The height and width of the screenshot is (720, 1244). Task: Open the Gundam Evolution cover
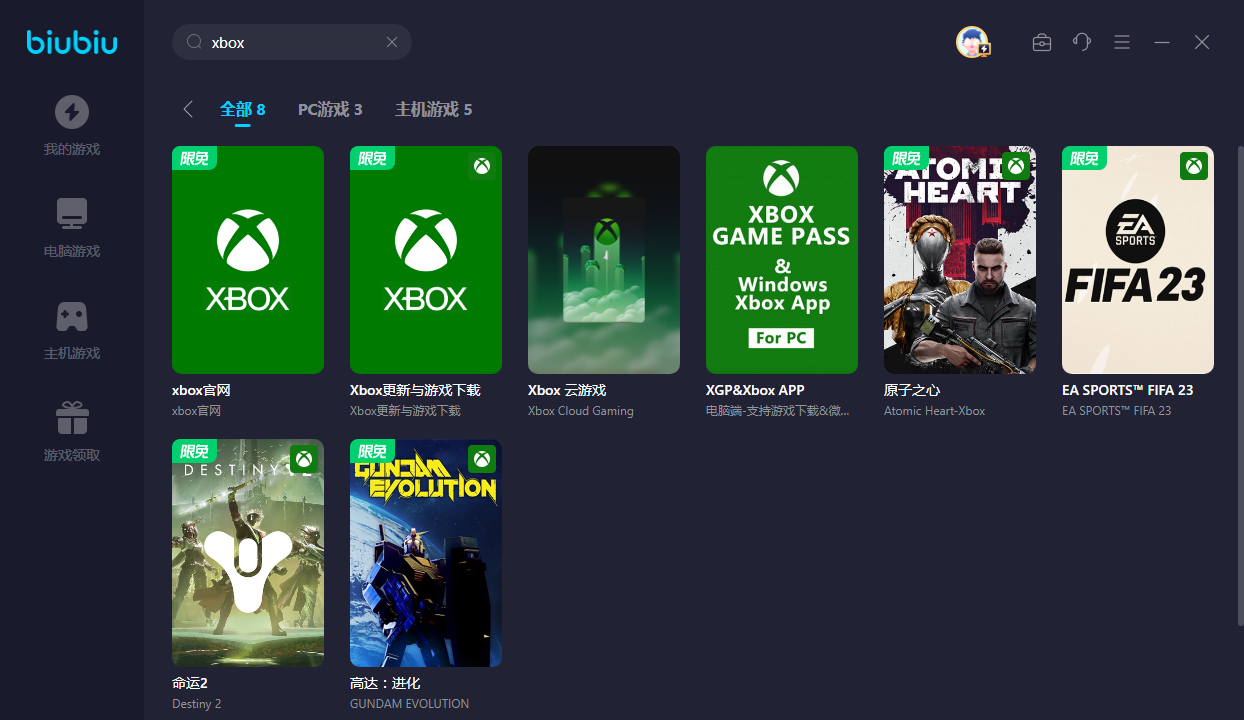pos(426,553)
